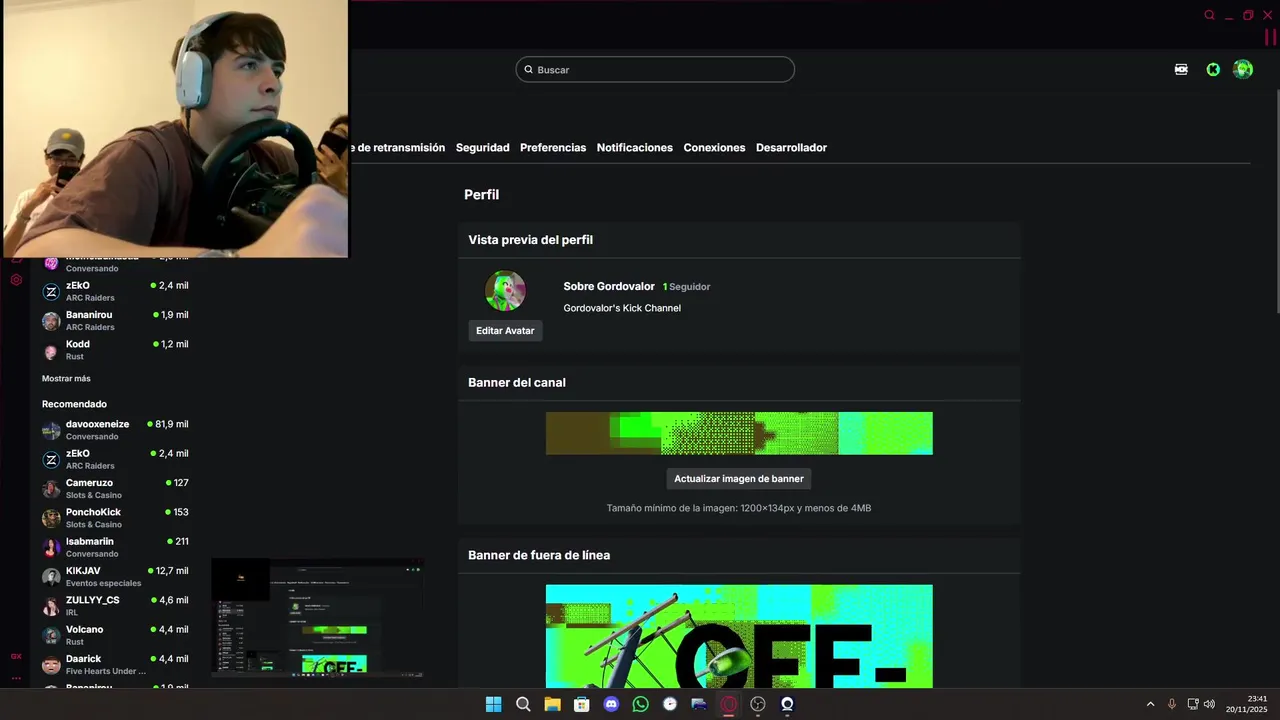
Task: Expand followed channels with Mostrar más
Action: pyautogui.click(x=66, y=378)
